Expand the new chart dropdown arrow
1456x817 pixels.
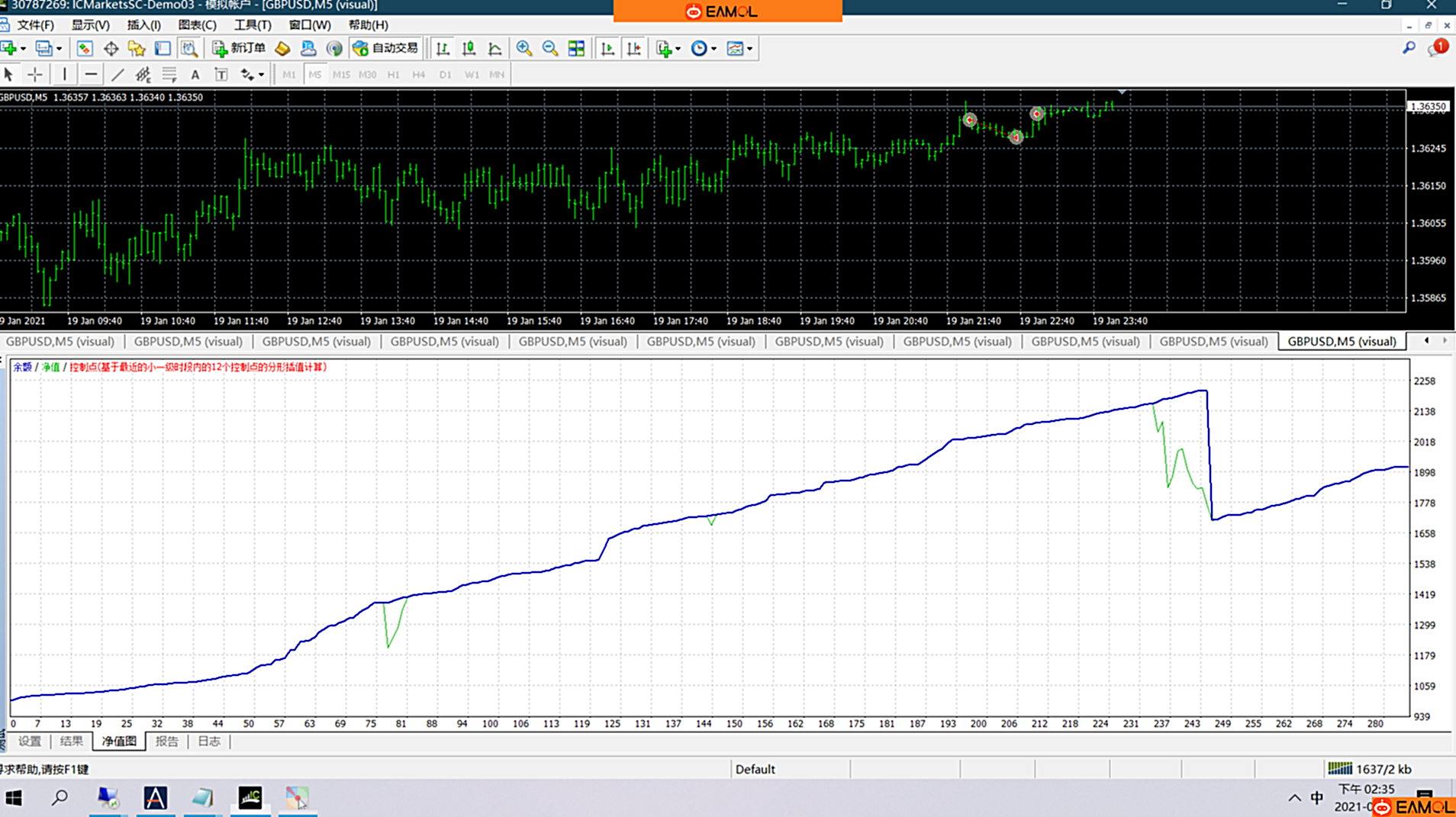pyautogui.click(x=24, y=49)
